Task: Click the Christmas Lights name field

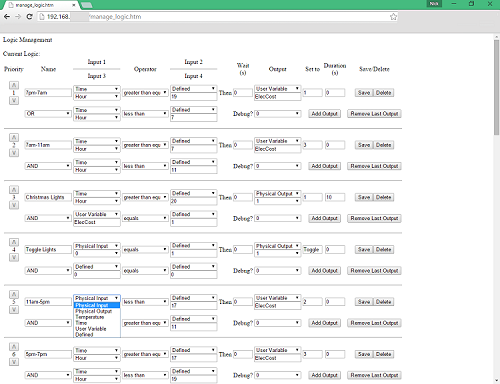Action: 48,197
